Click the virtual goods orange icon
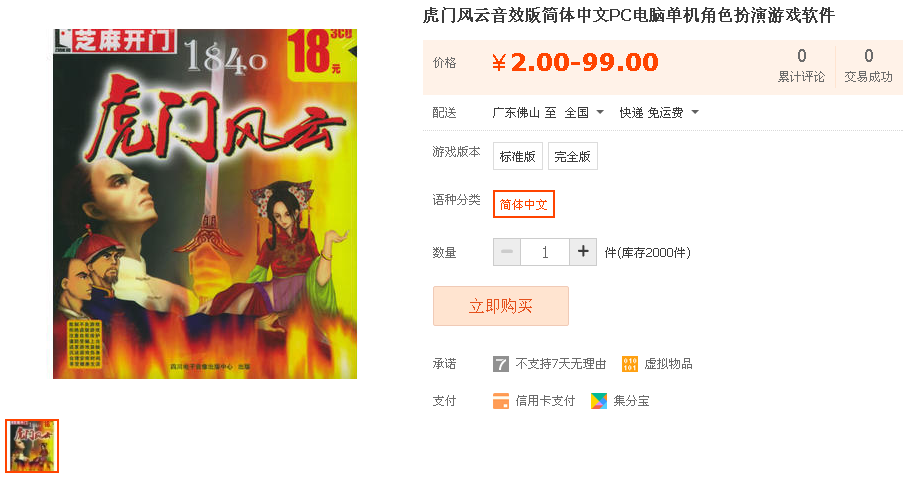 (629, 364)
